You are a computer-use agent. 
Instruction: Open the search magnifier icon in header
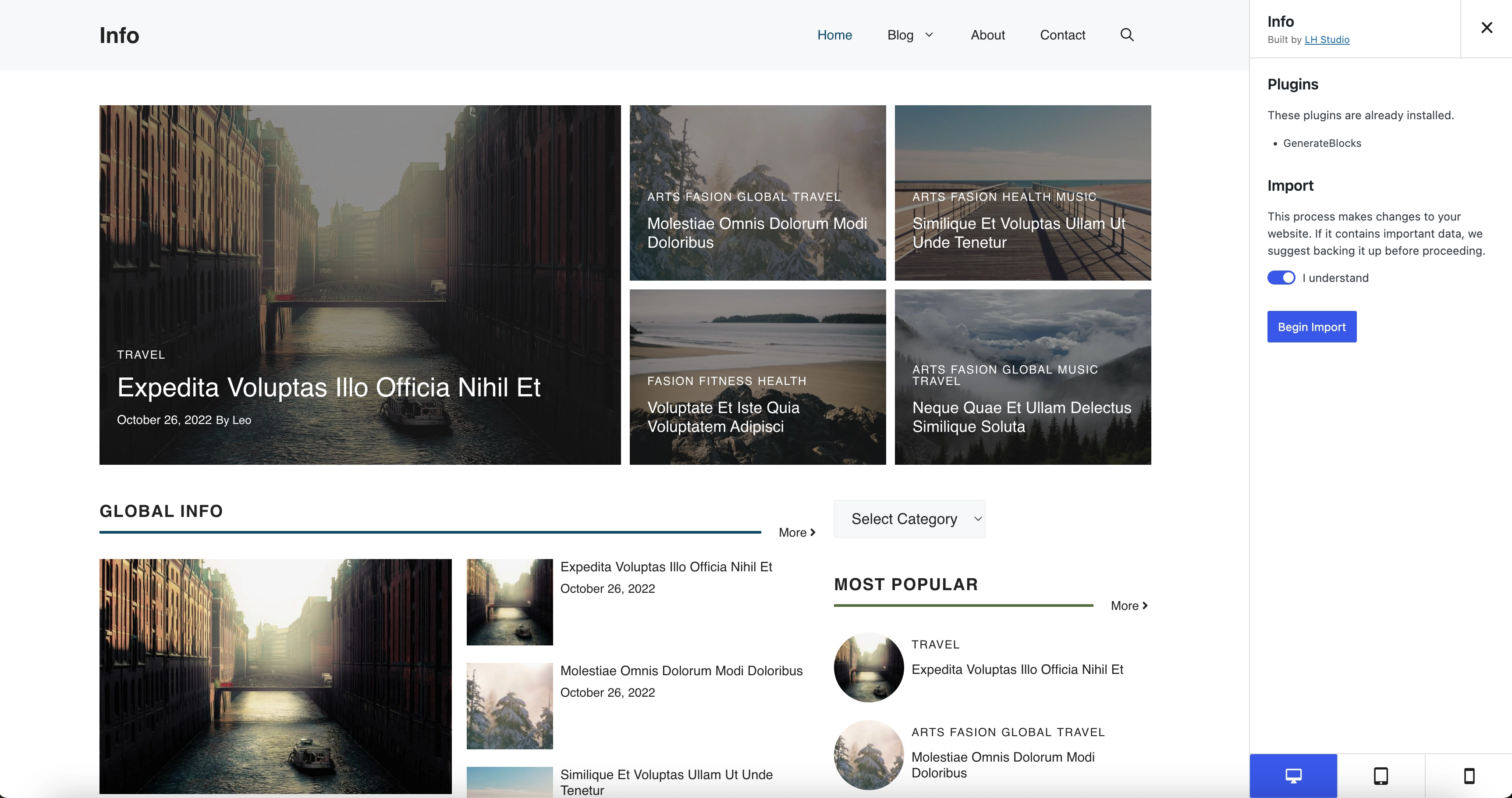pyautogui.click(x=1126, y=35)
